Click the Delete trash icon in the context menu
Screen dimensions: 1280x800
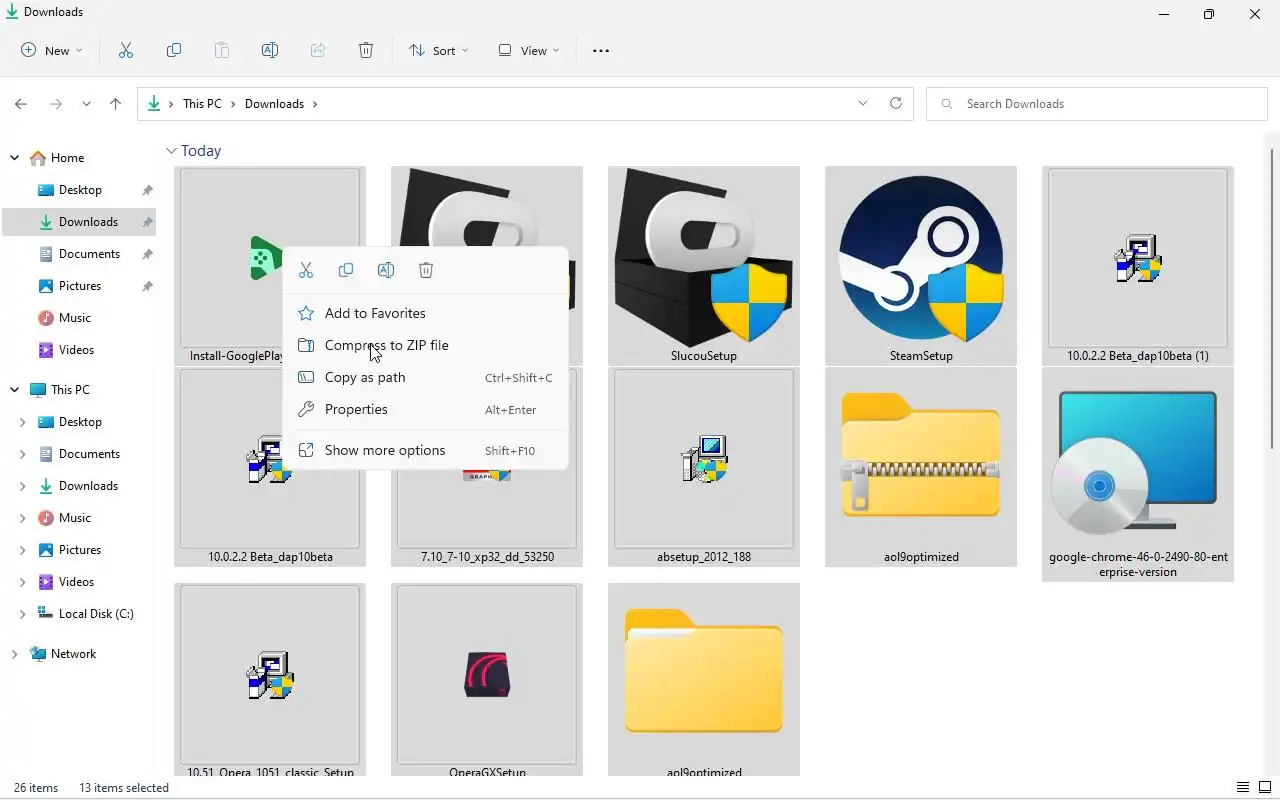point(426,270)
